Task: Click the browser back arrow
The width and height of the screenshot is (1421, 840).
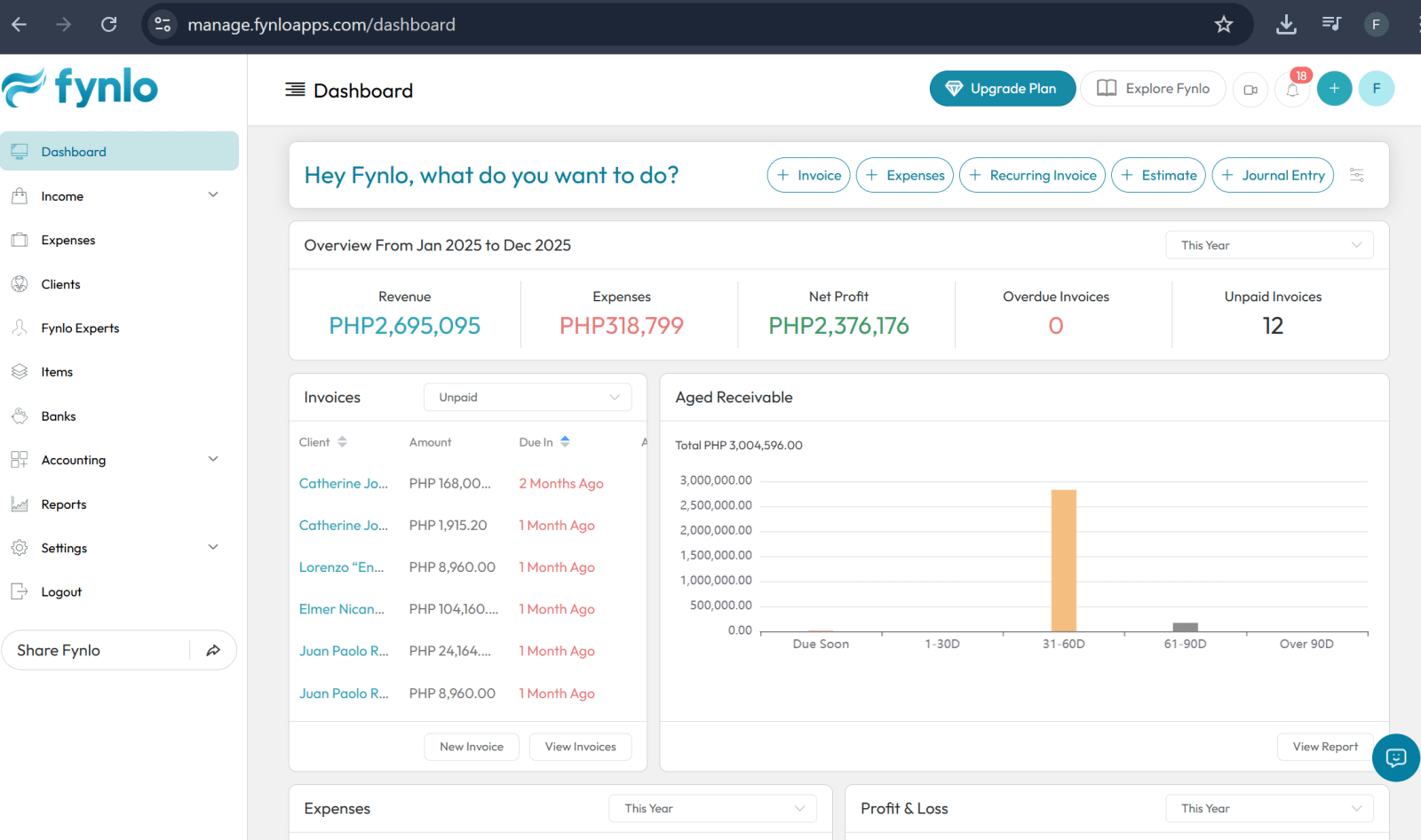Action: coord(20,25)
